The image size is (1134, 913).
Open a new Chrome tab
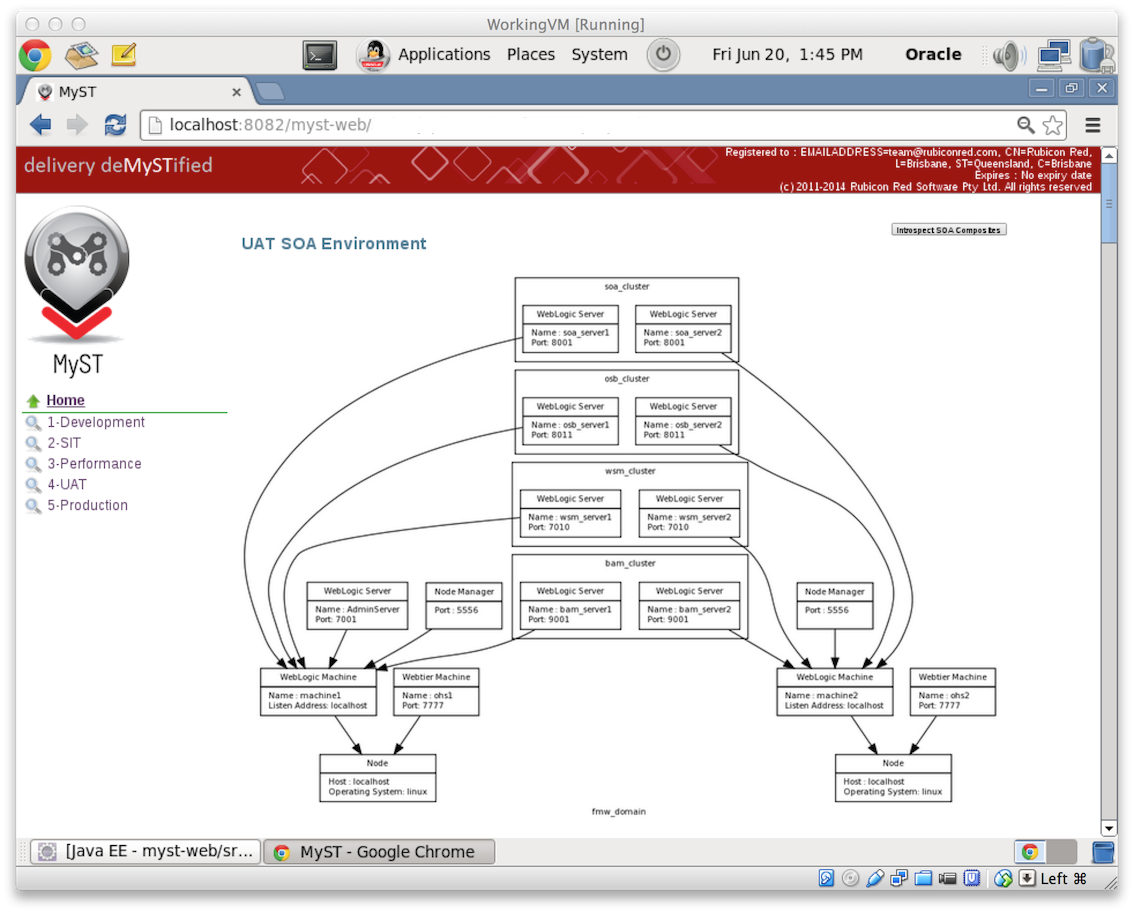tap(270, 91)
